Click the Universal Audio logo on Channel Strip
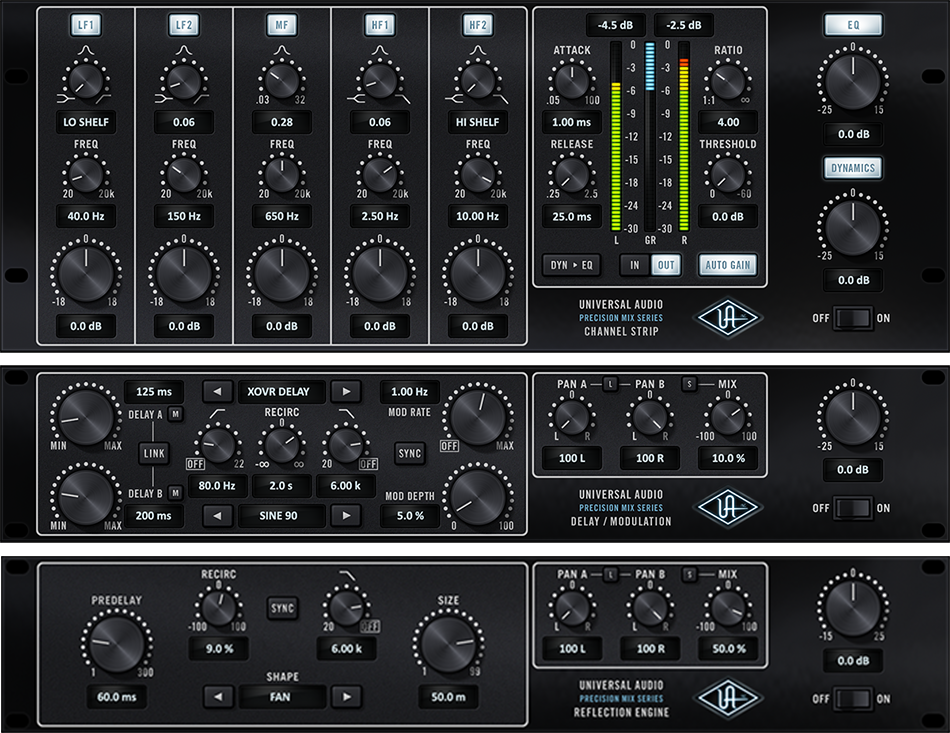Image resolution: width=950 pixels, height=733 pixels. coord(730,316)
